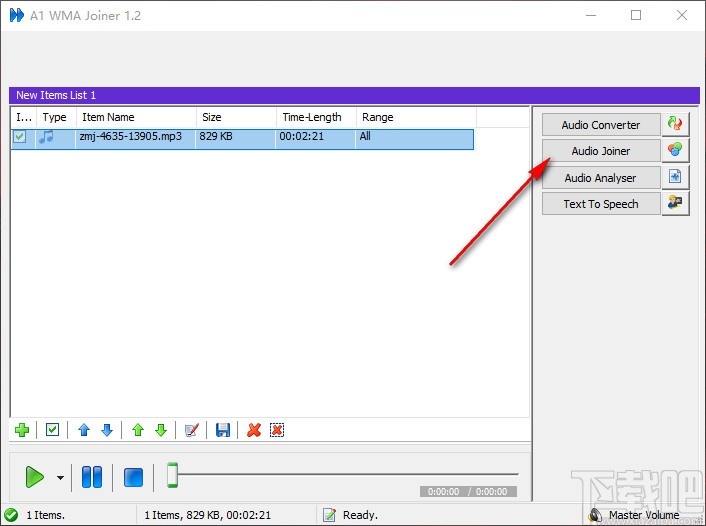Click the Master Volume speaker icon
The height and width of the screenshot is (526, 706).
pyautogui.click(x=595, y=515)
